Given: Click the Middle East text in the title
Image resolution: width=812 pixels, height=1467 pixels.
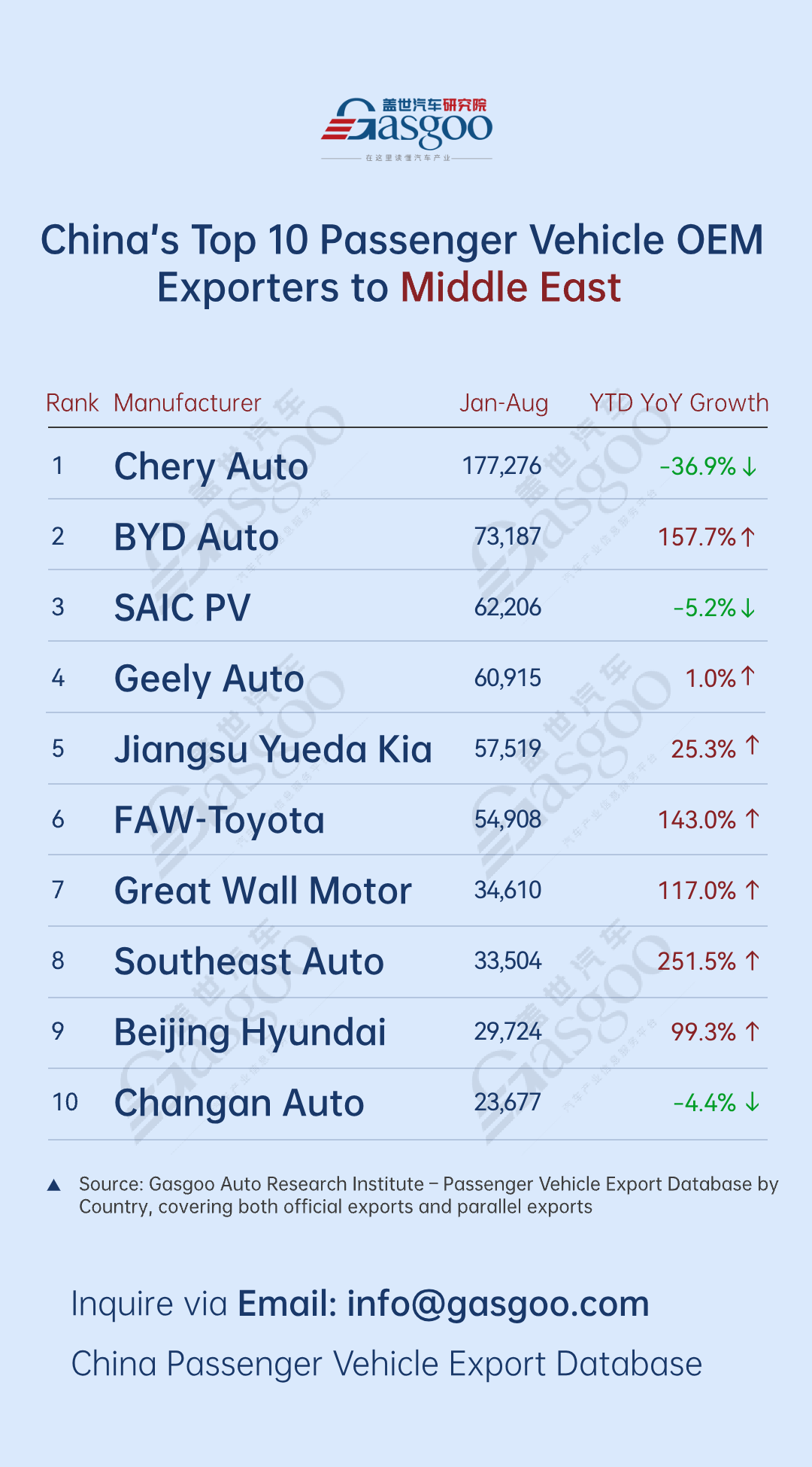Looking at the screenshot, I should (x=511, y=288).
